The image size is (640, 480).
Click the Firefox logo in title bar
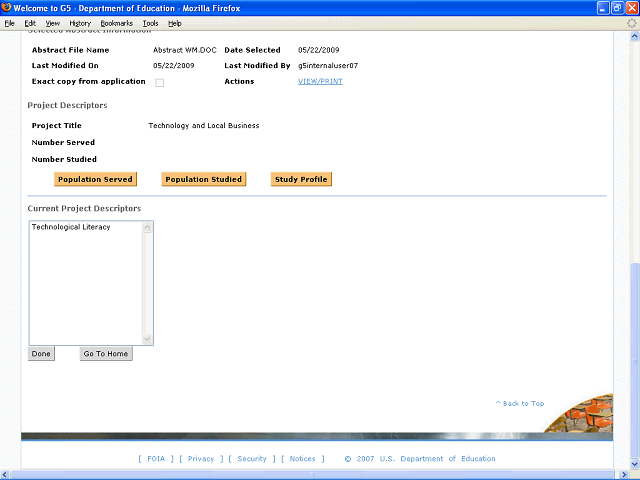[6, 7]
